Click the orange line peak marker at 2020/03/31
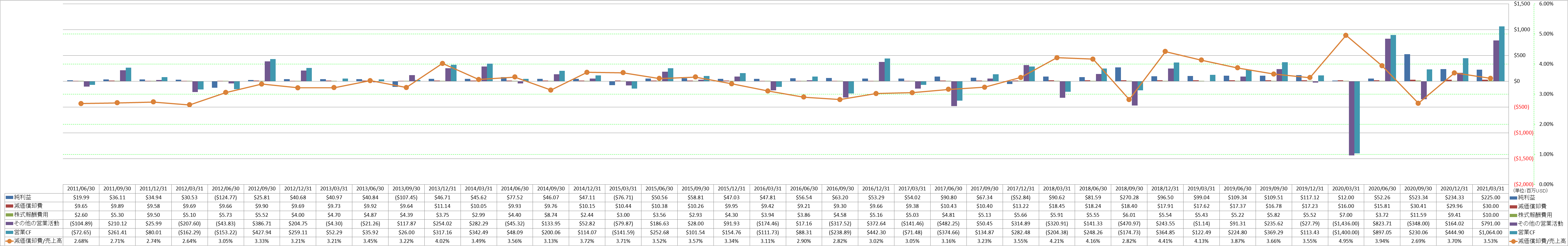This screenshot has width=1568, height=246. (x=1346, y=35)
